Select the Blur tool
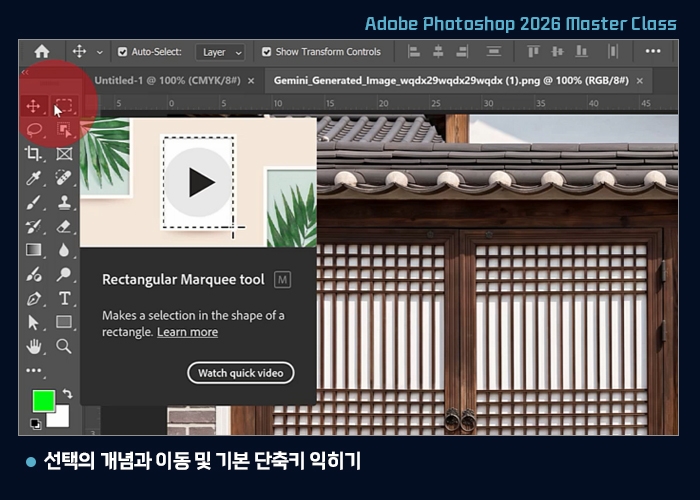This screenshot has height=500, width=700. [x=64, y=250]
